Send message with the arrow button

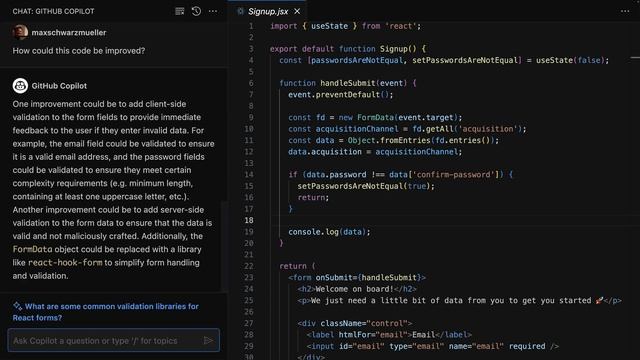pos(208,340)
